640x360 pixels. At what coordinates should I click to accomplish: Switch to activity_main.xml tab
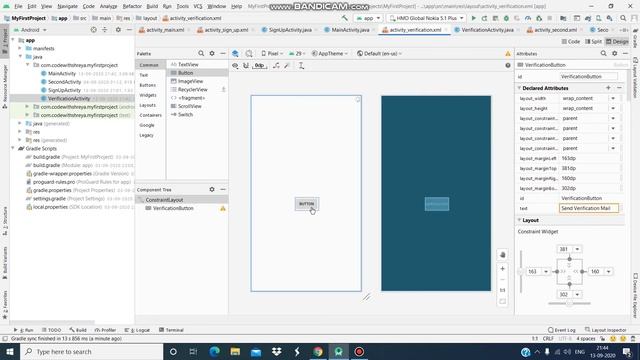click(x=164, y=30)
